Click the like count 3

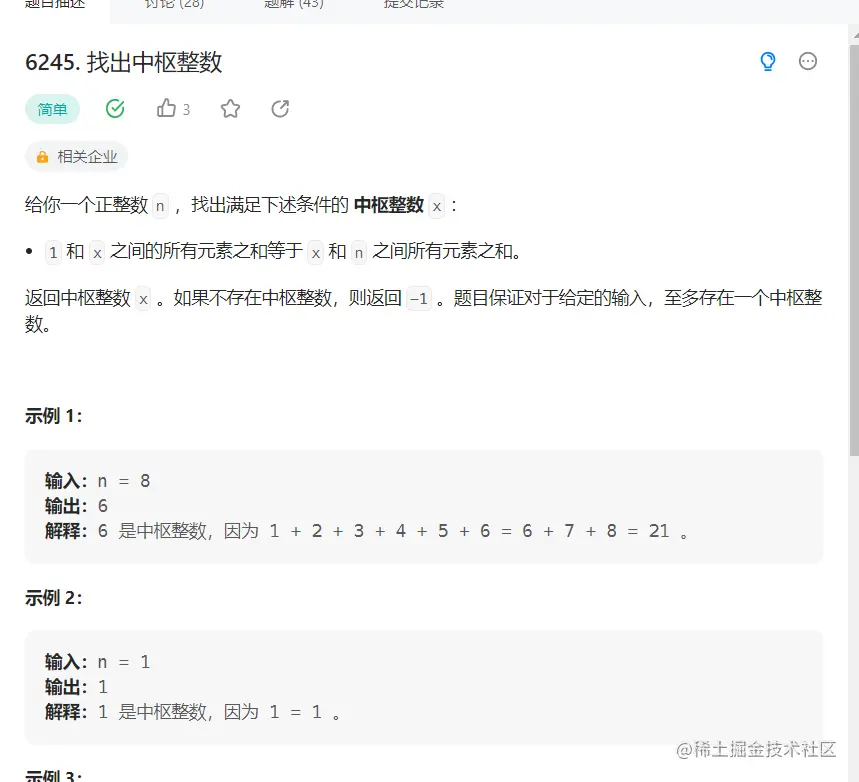(x=186, y=110)
